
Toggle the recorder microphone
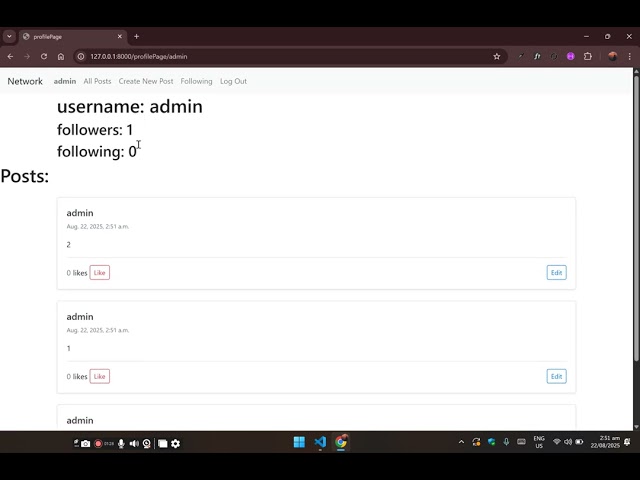point(121,443)
